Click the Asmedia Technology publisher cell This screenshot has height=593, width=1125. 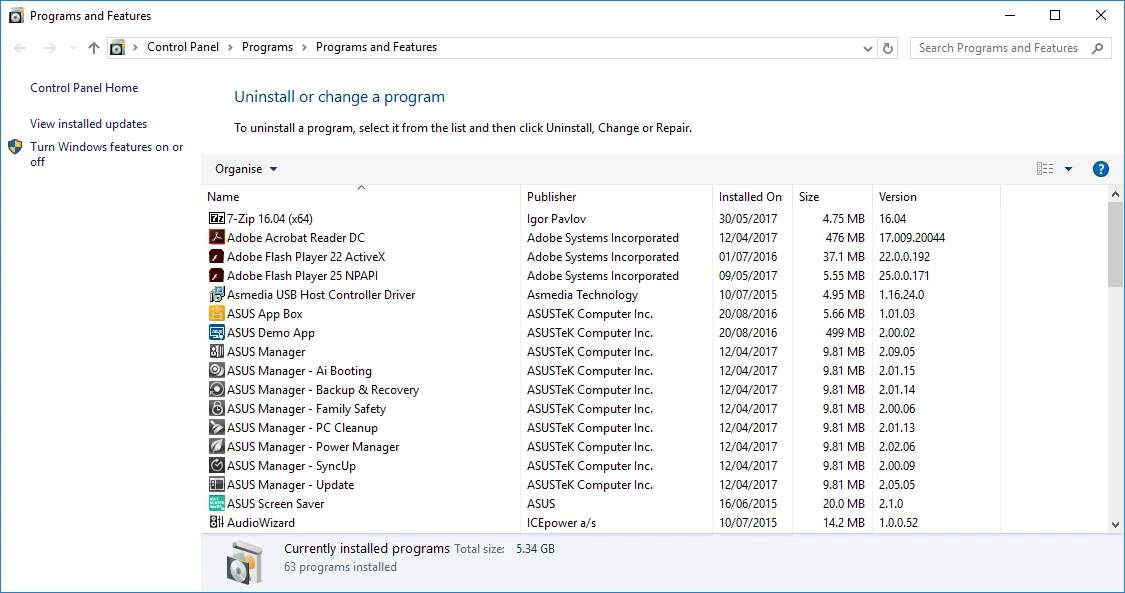coord(582,295)
